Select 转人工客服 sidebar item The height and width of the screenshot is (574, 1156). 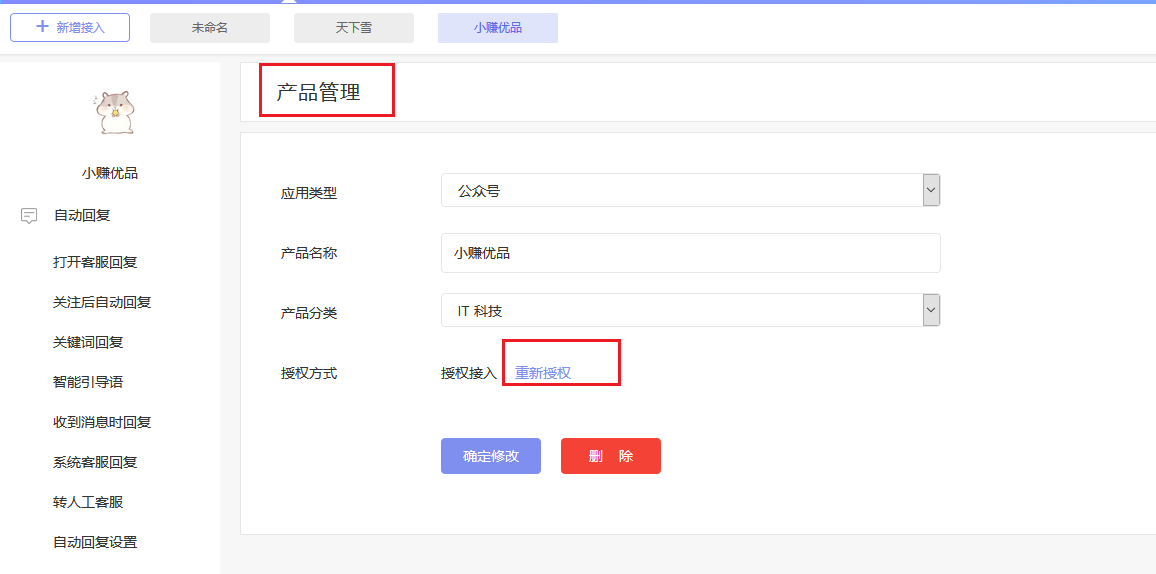point(88,503)
